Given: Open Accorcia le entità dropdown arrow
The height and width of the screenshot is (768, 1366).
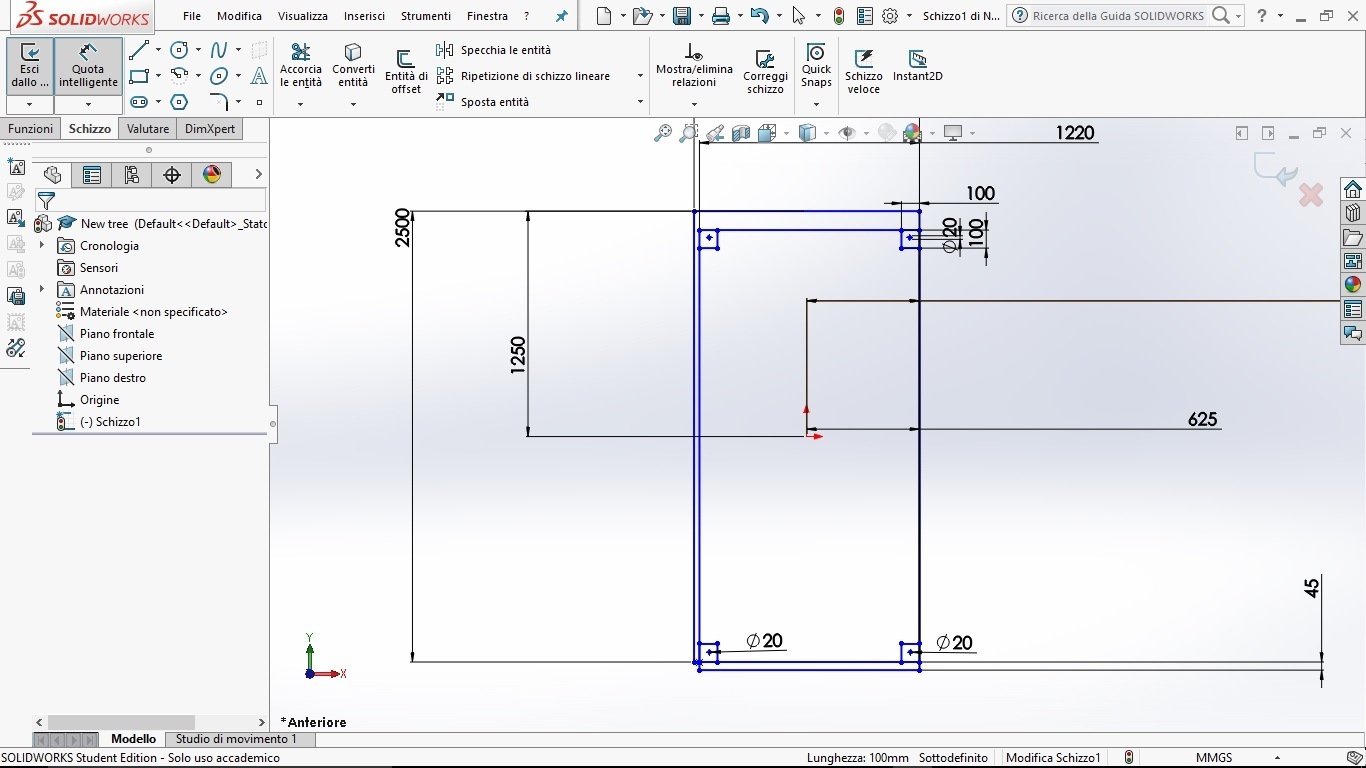Looking at the screenshot, I should (300, 104).
